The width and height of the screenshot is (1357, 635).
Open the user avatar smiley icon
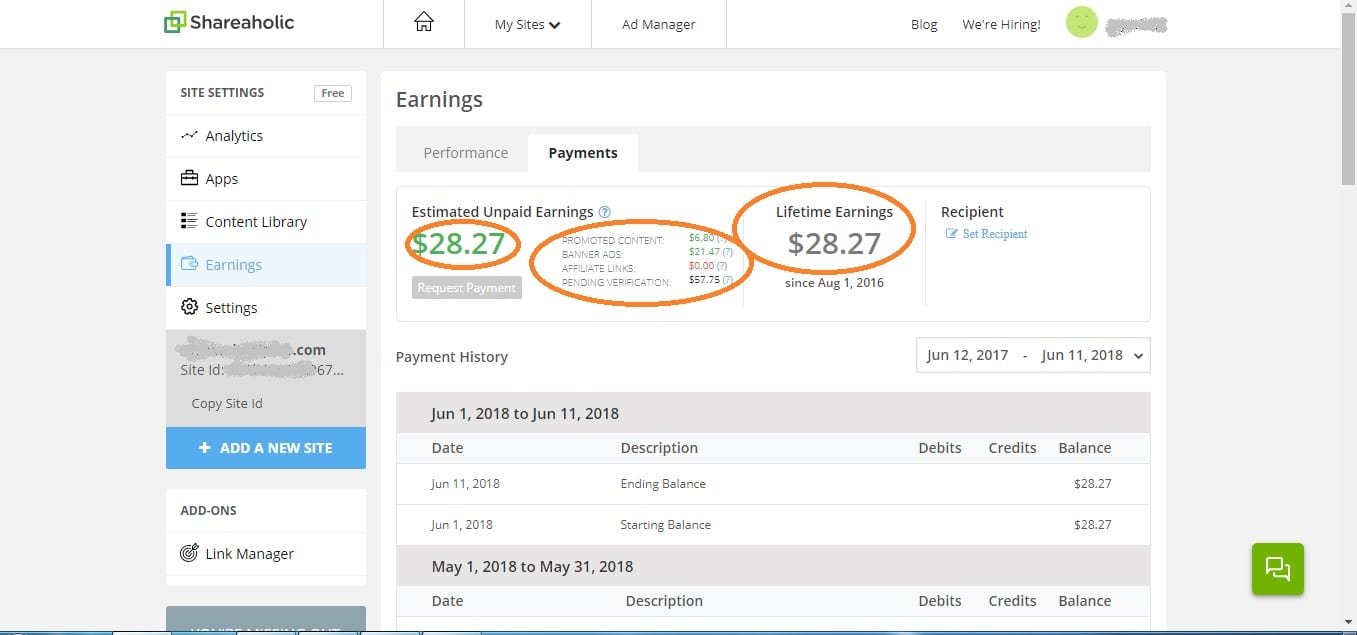point(1081,23)
